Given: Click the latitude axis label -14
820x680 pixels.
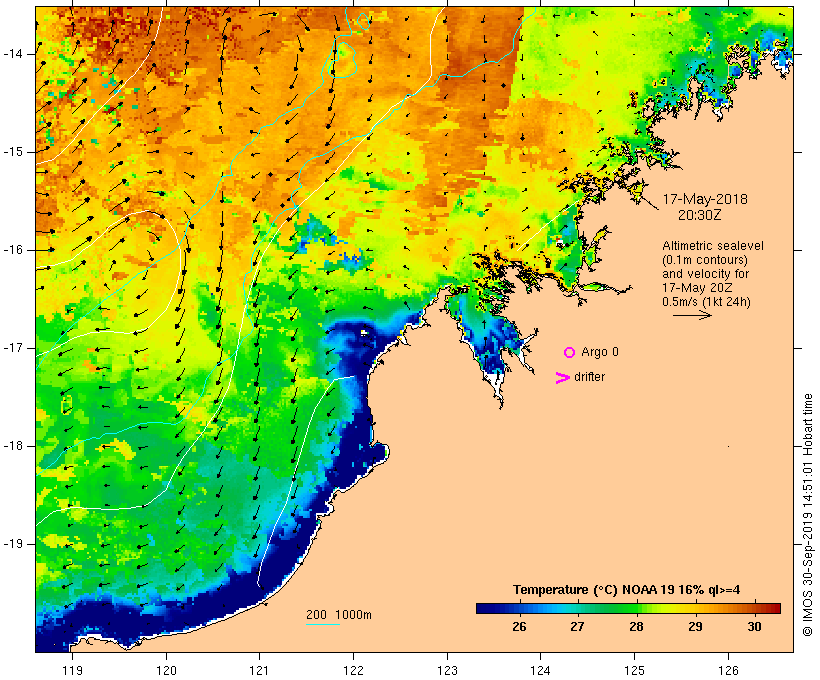Looking at the screenshot, I should (x=13, y=54).
